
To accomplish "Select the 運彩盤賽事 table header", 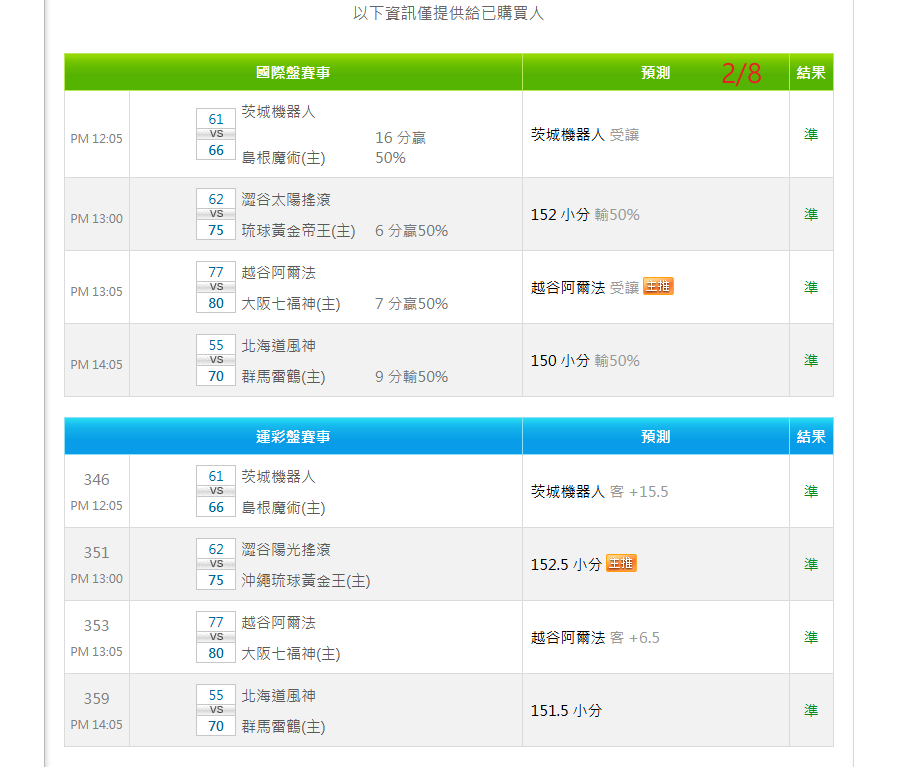I will click(x=293, y=437).
